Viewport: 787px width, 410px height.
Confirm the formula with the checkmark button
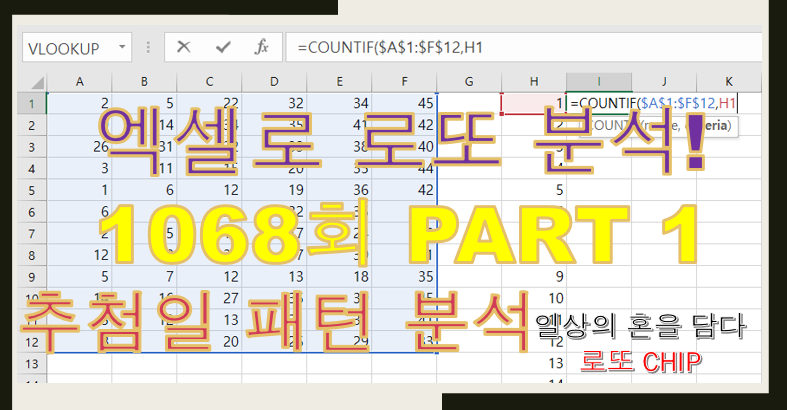tap(223, 47)
